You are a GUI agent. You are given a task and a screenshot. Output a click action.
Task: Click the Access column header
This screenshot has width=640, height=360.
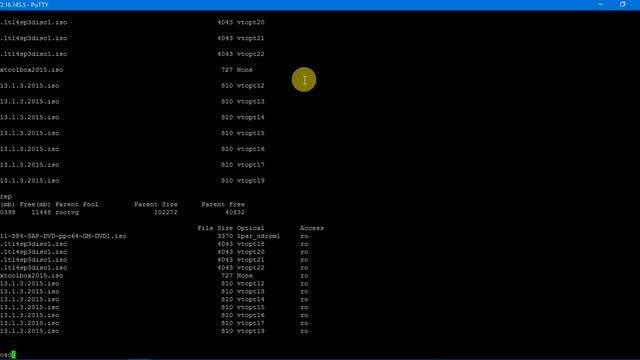click(312, 228)
